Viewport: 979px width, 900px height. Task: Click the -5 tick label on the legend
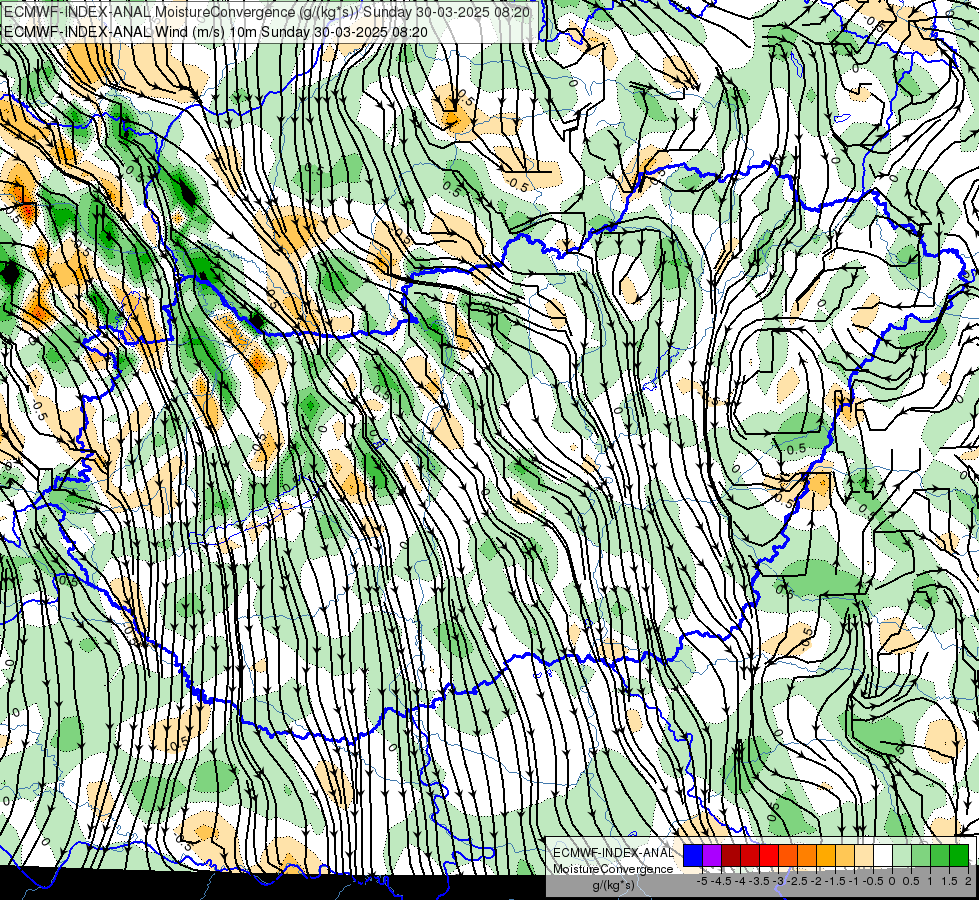point(702,881)
